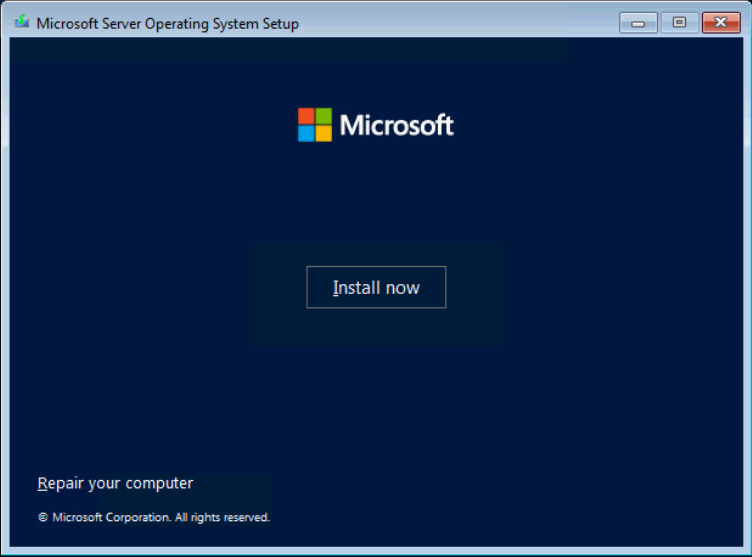This screenshot has height=557, width=752.
Task: Maximize the Setup window
Action: coord(679,22)
